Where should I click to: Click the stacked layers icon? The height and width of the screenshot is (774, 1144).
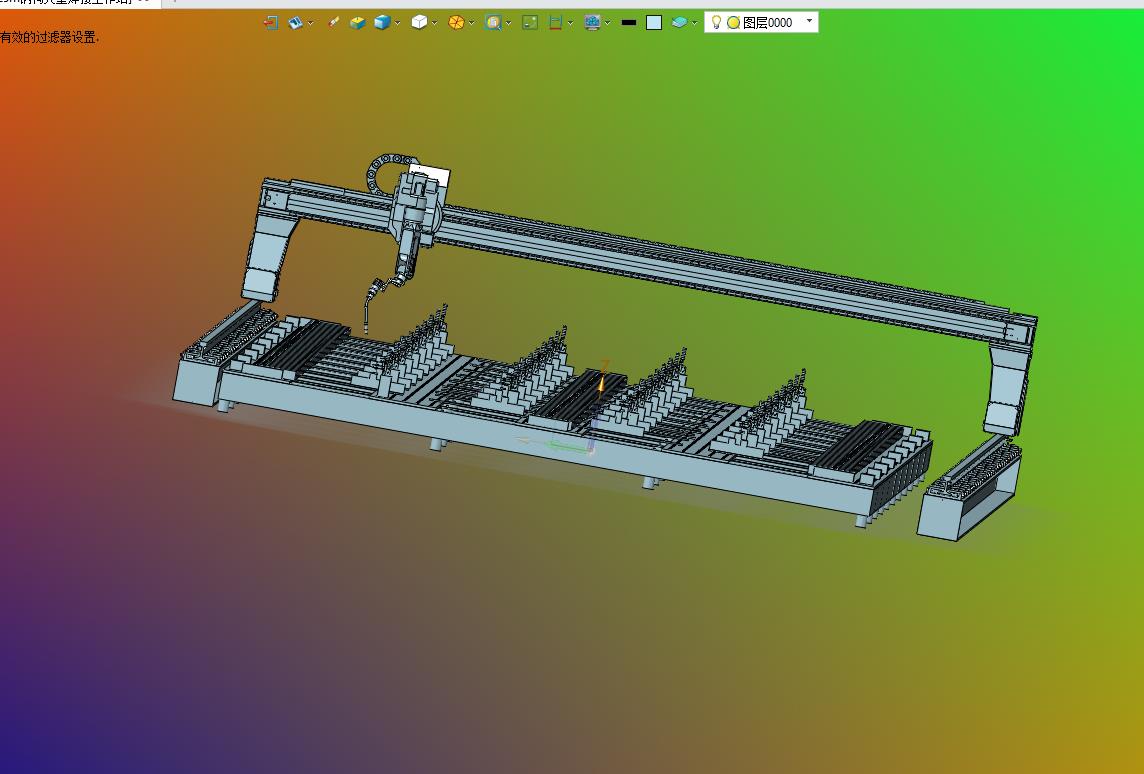679,23
